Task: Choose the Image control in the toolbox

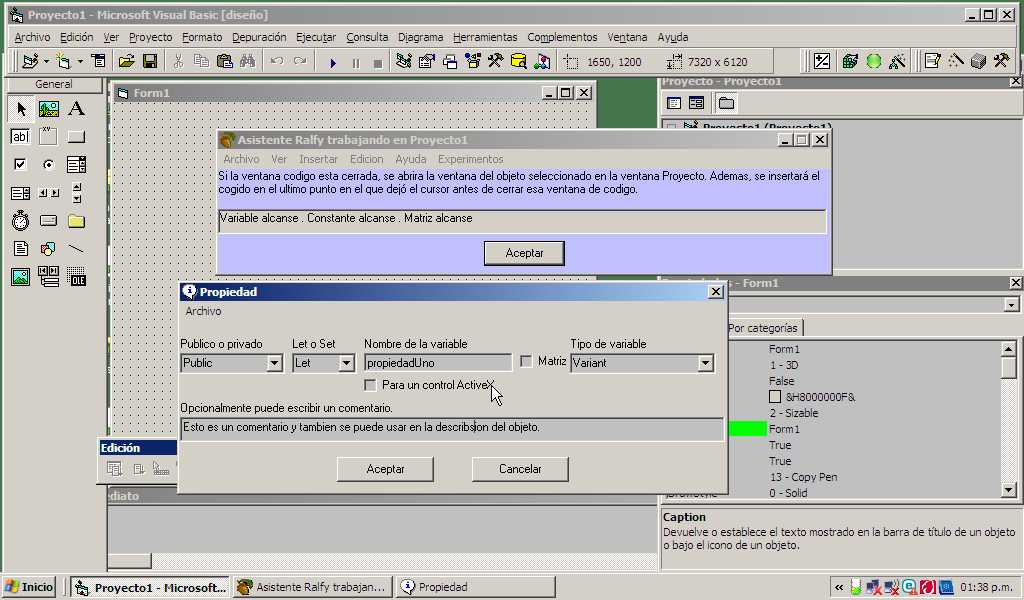Action: (21, 277)
